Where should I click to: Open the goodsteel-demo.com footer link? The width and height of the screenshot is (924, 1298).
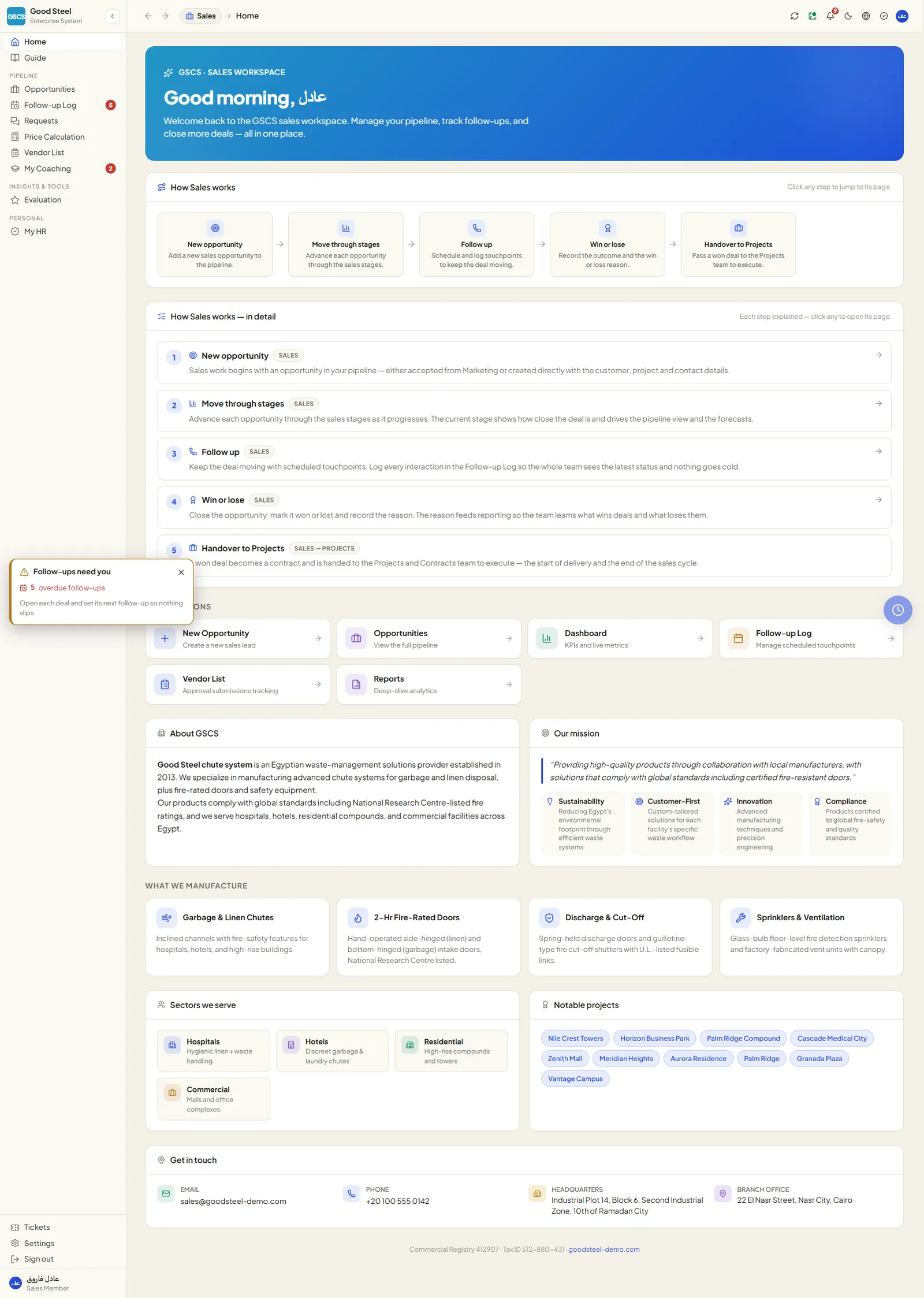604,1249
